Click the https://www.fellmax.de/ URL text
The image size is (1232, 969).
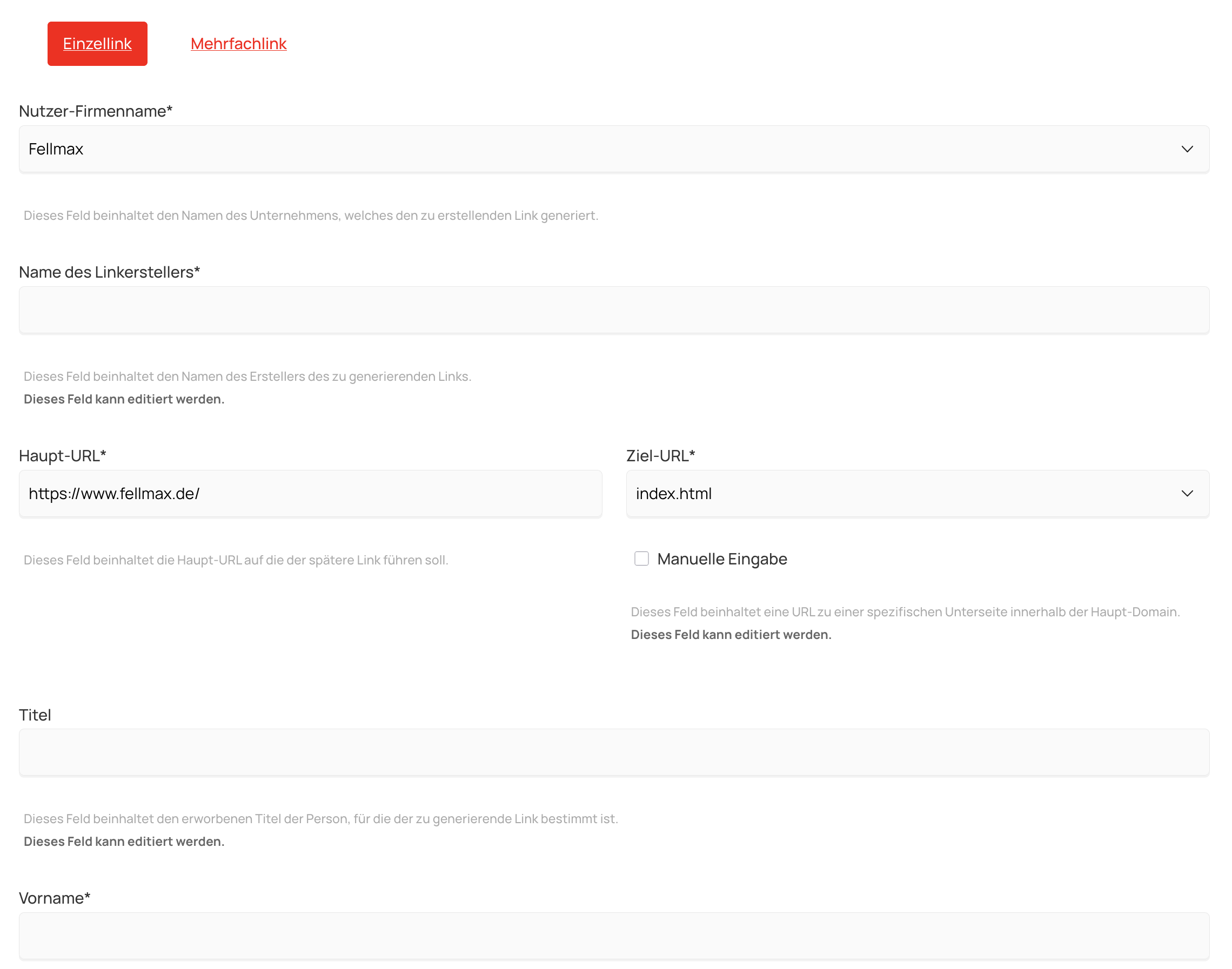click(114, 494)
